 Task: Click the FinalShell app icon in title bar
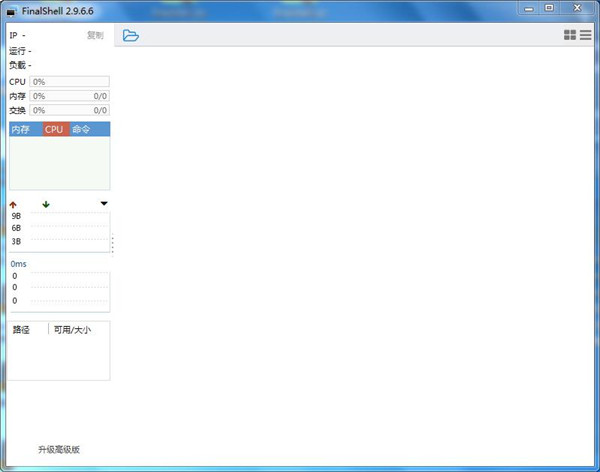pyautogui.click(x=11, y=9)
